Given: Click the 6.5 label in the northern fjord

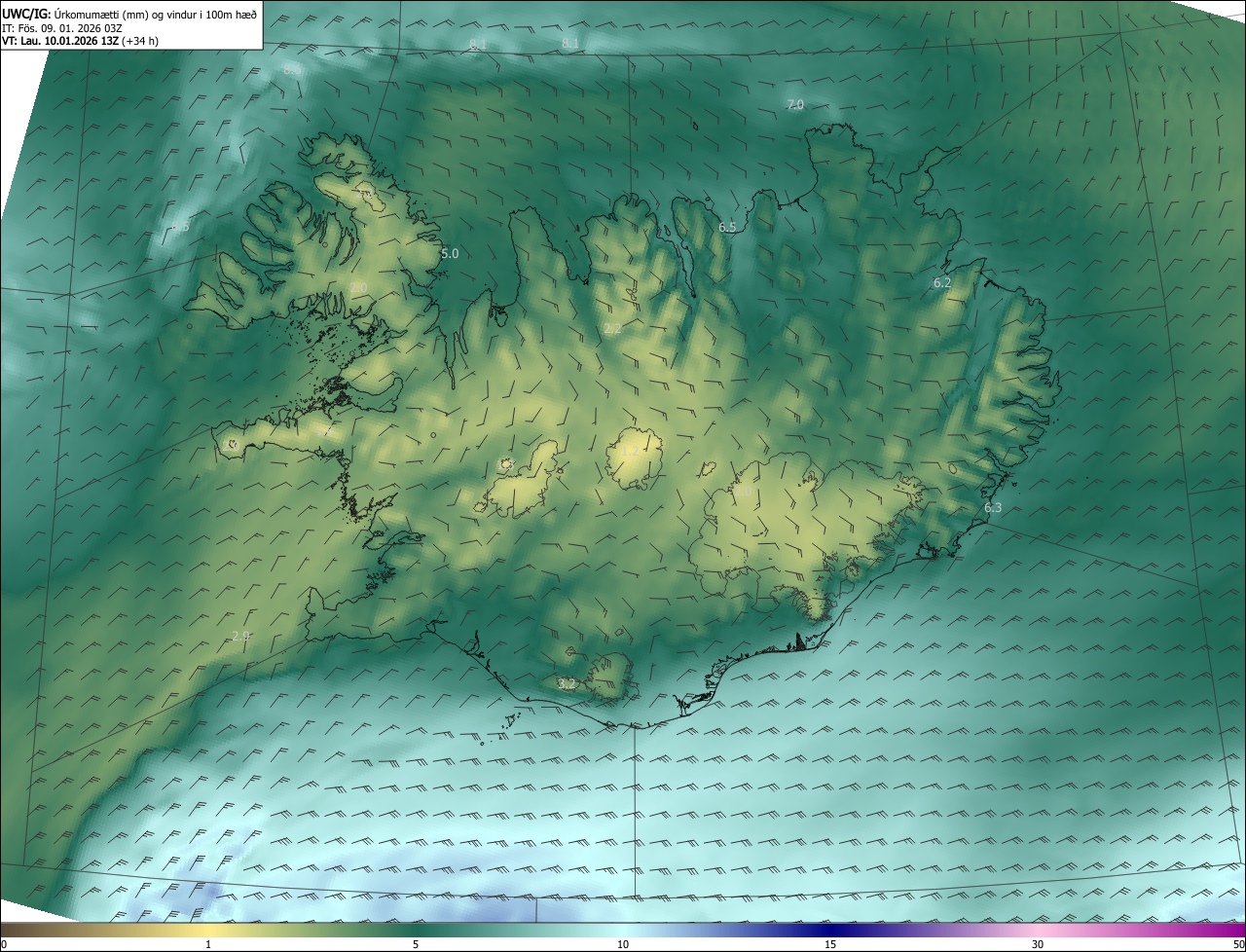Looking at the screenshot, I should coord(727,227).
